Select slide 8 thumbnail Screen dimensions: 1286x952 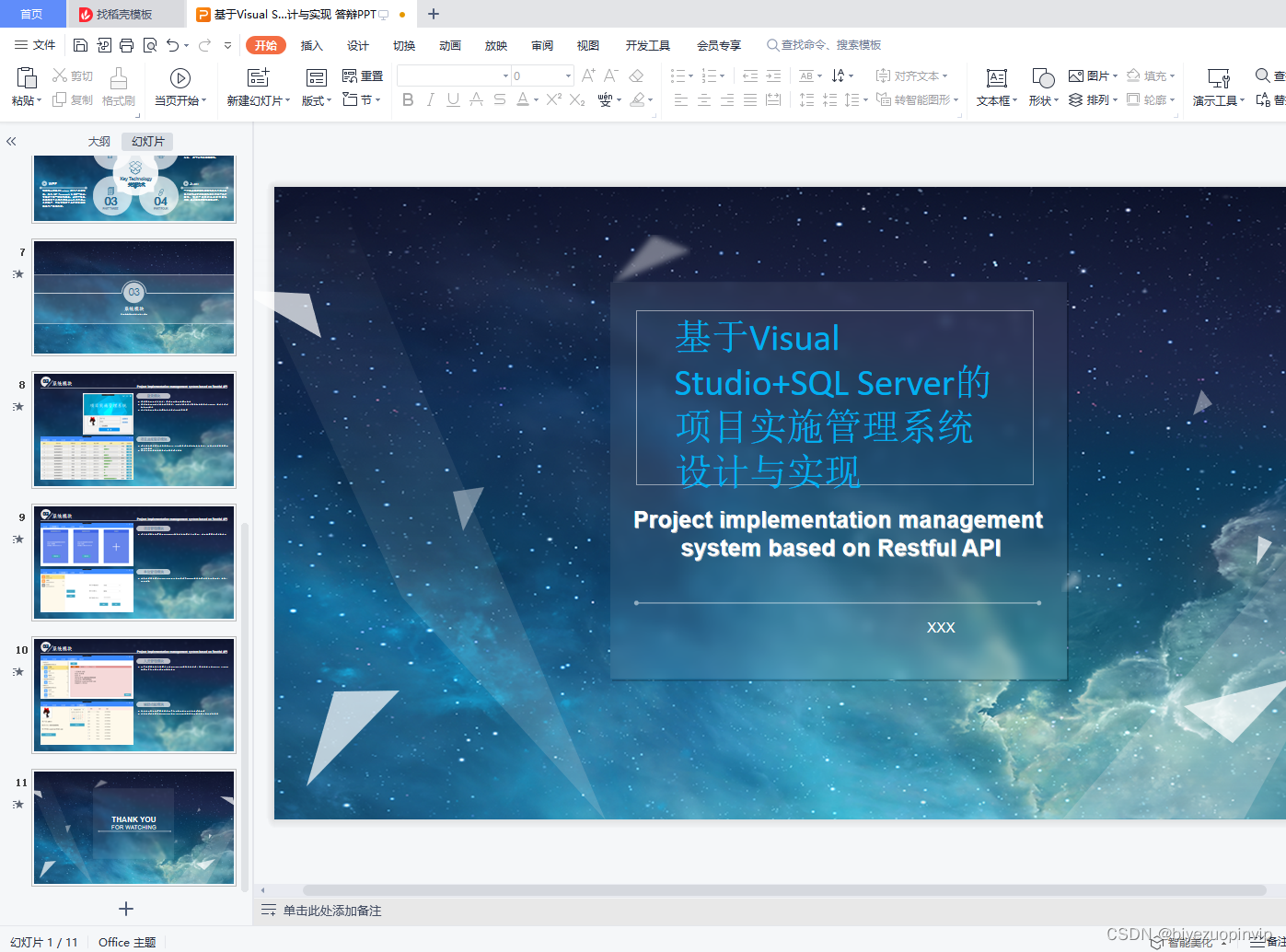click(134, 430)
